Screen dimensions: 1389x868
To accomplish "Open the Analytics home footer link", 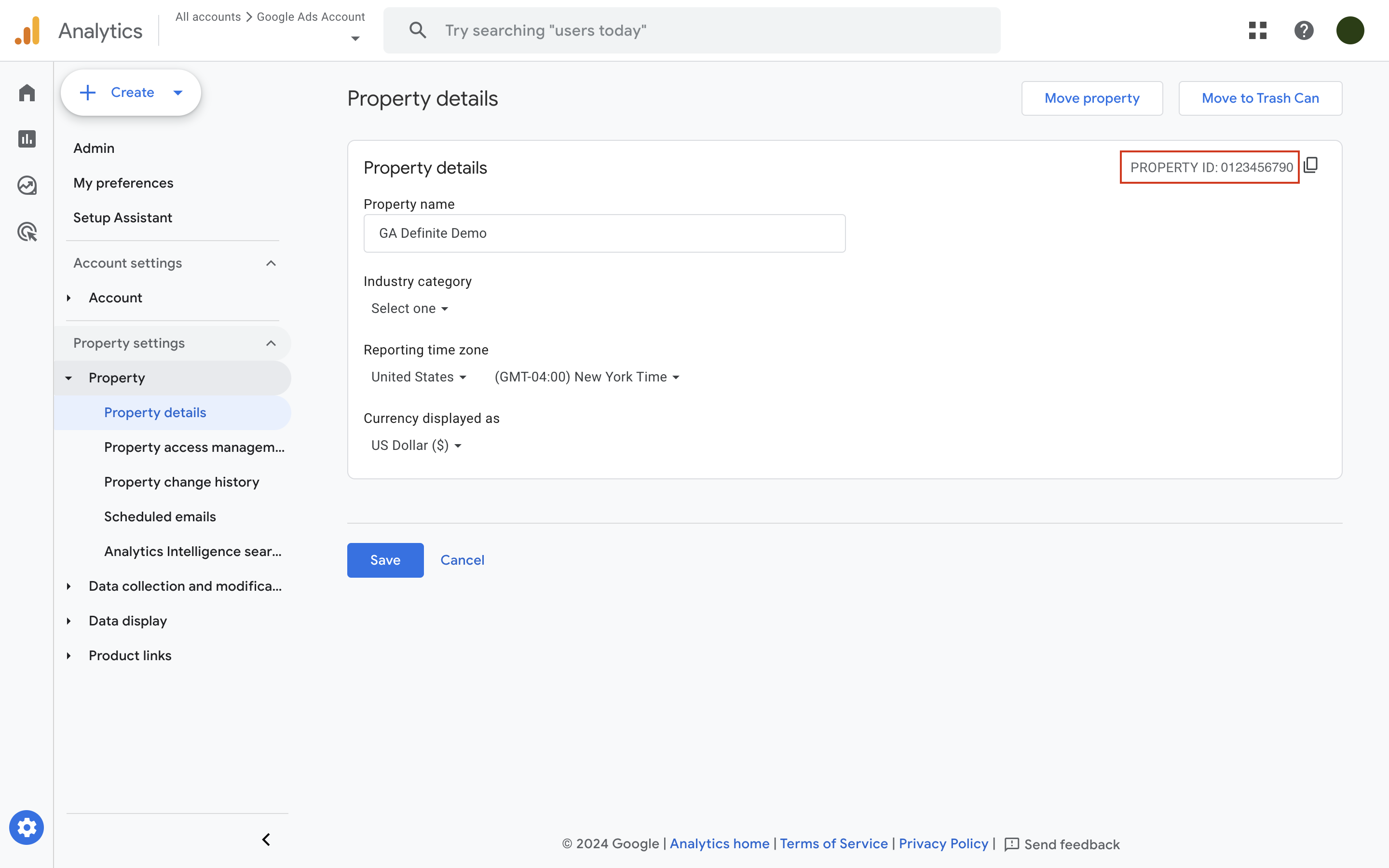I will pos(719,844).
